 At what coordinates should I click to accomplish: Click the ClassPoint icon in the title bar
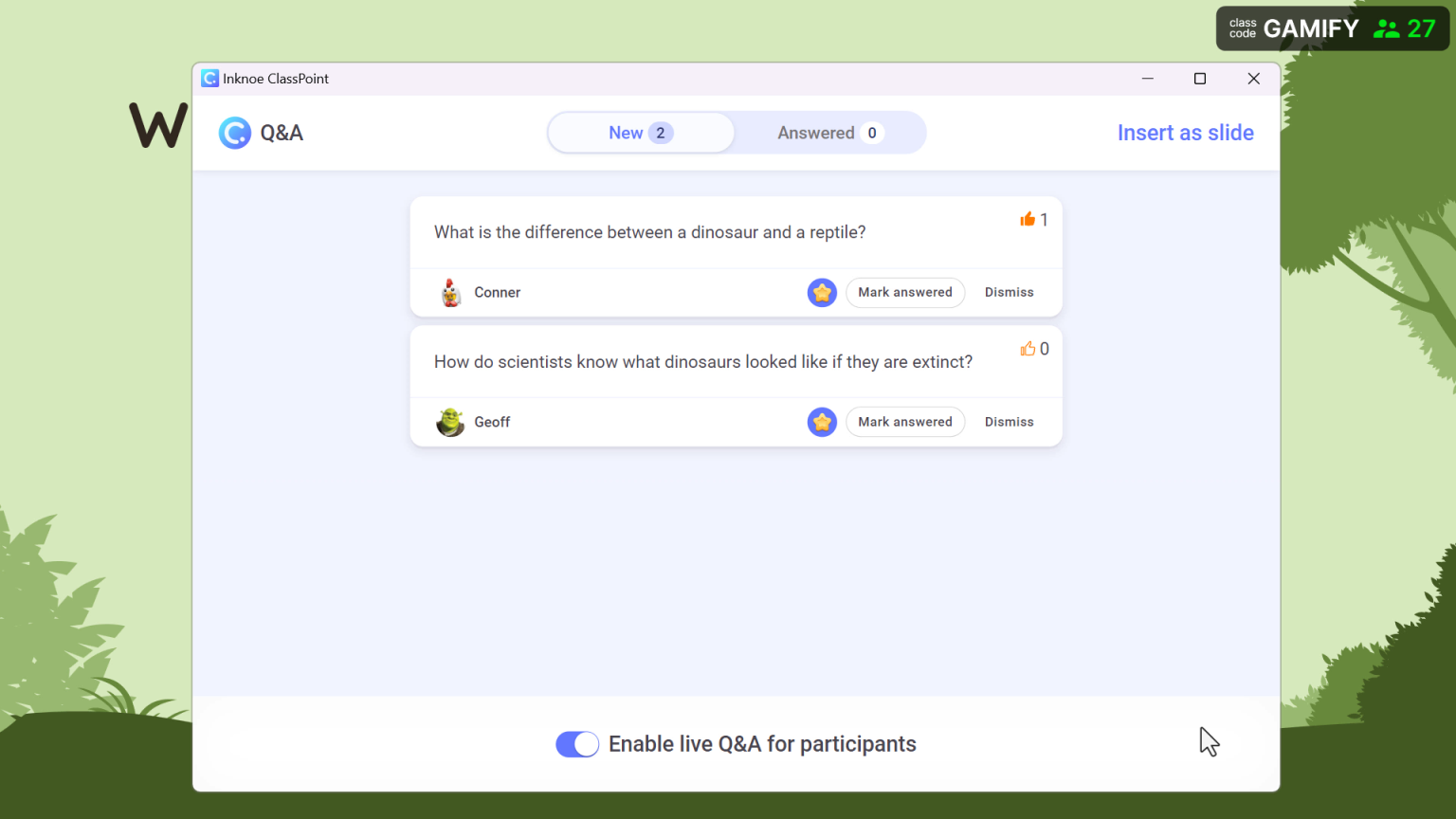(x=209, y=78)
